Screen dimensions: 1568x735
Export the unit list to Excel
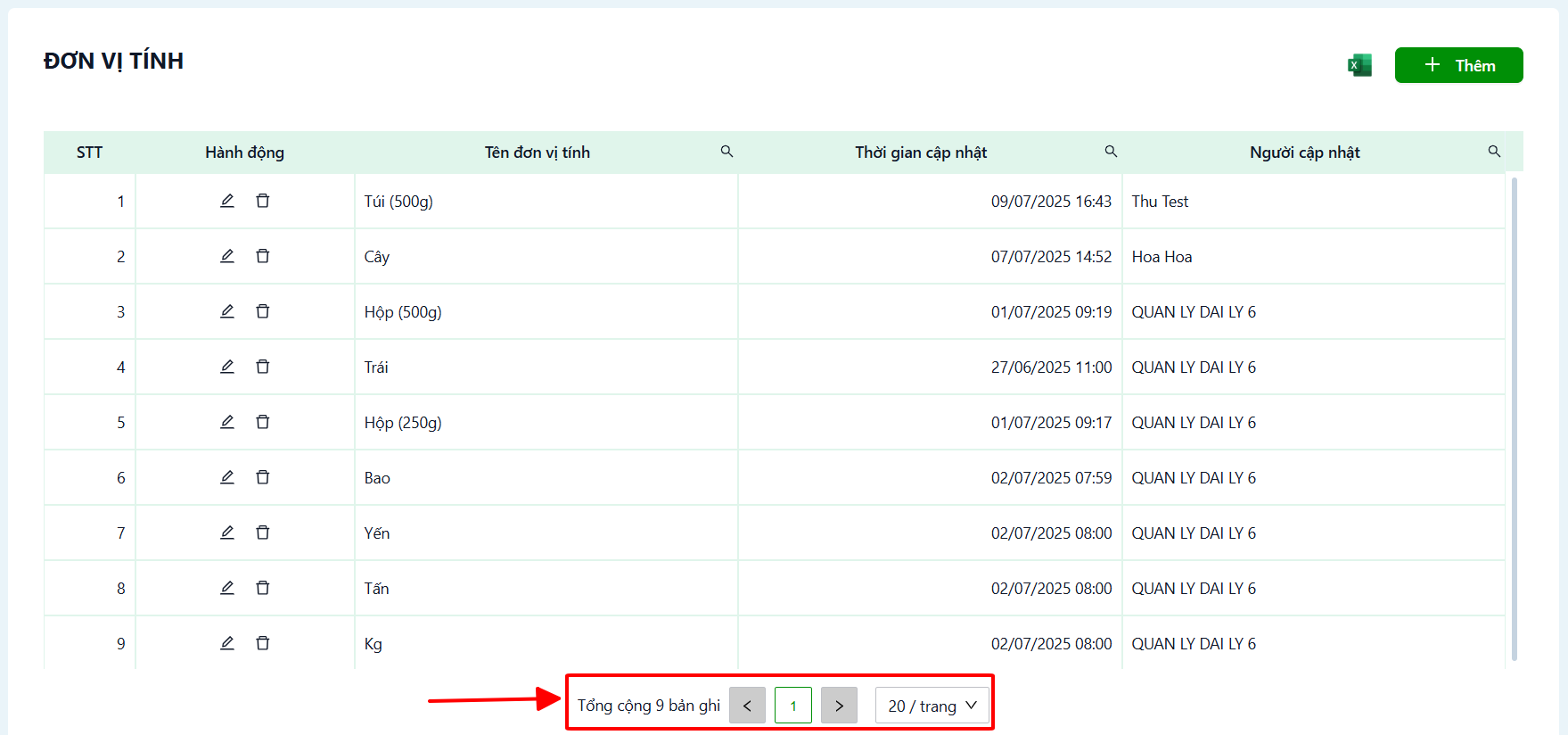click(x=1359, y=65)
